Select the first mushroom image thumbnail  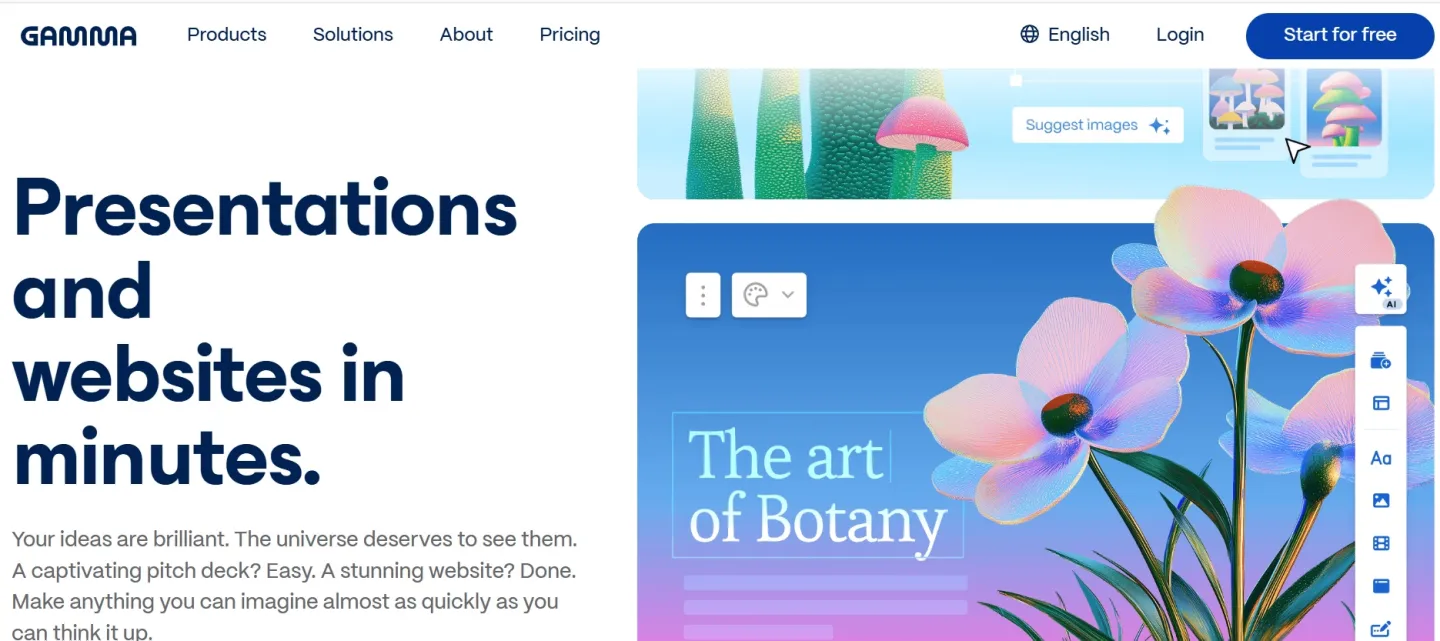pyautogui.click(x=1246, y=100)
